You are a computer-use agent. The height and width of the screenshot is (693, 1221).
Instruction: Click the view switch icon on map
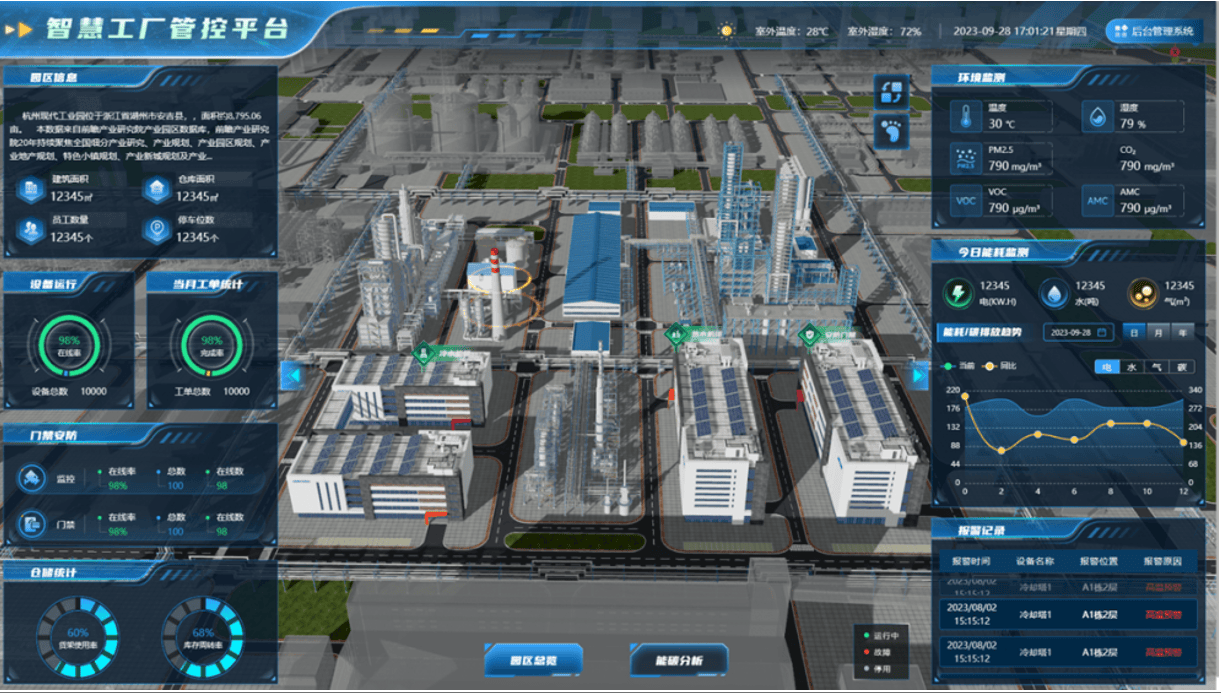coord(892,93)
